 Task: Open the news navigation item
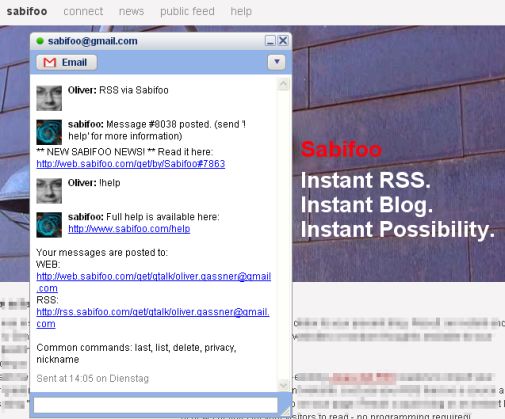tap(131, 11)
